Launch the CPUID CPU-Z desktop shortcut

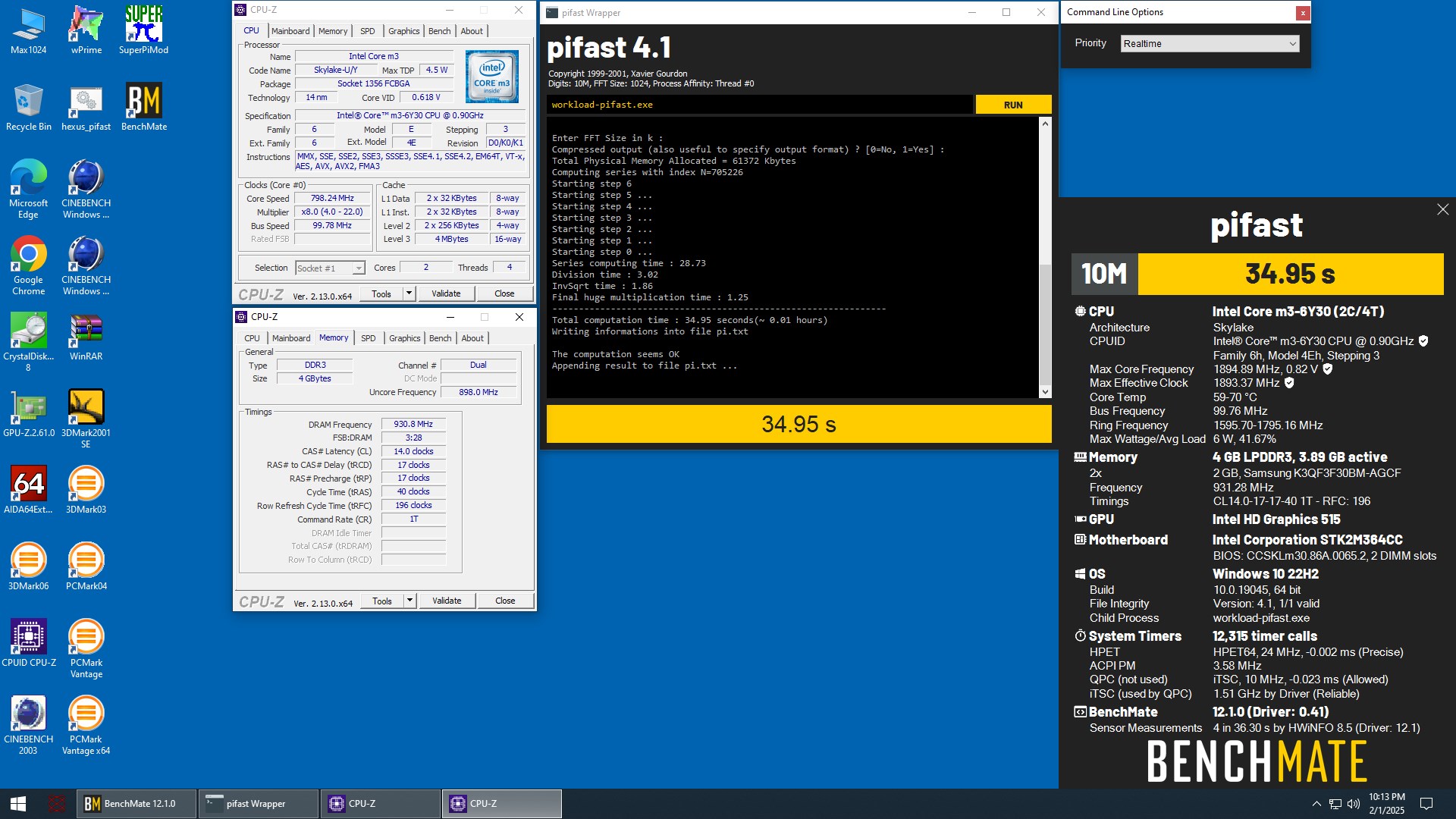click(x=28, y=643)
